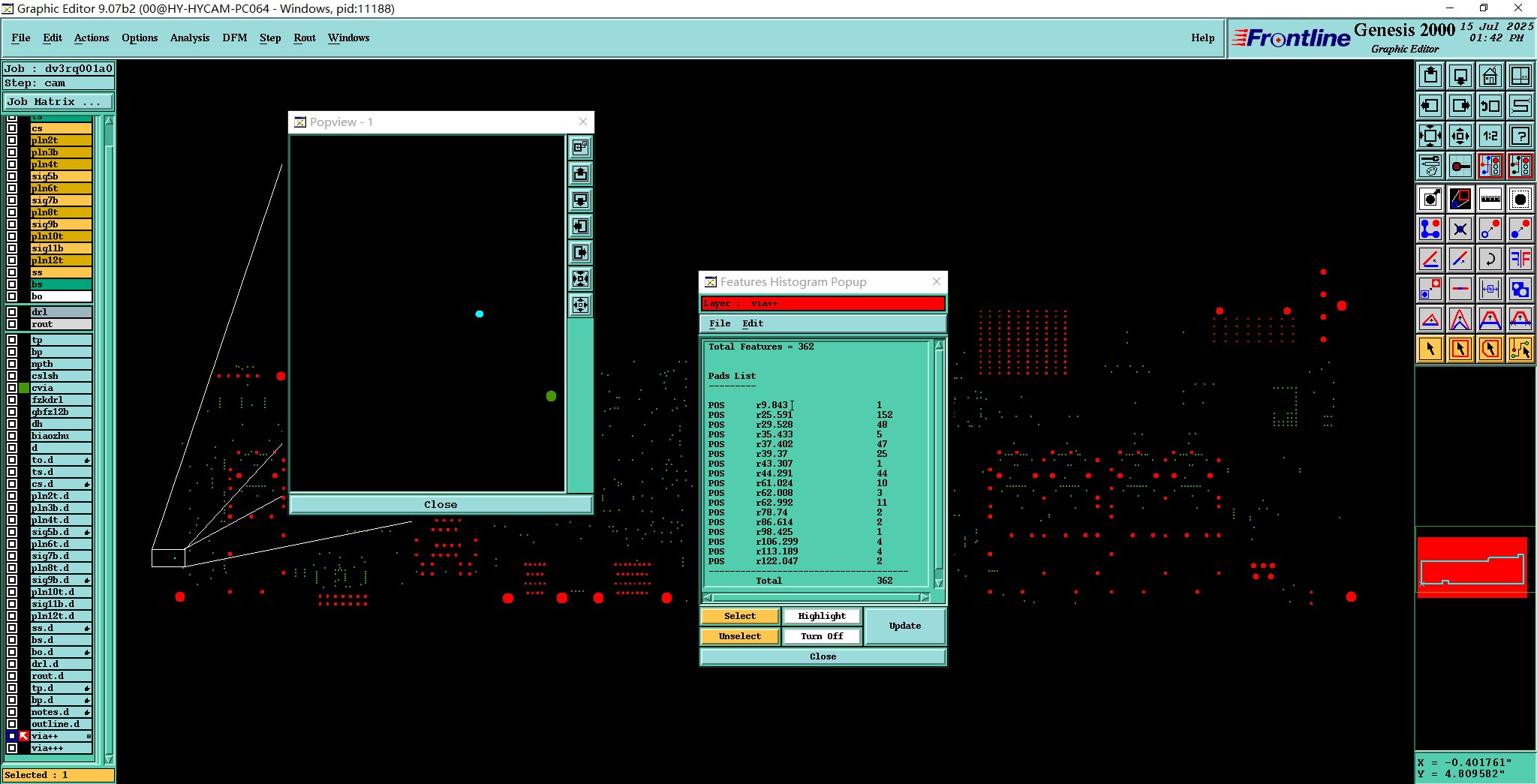The image size is (1537, 784).
Task: Click Popview zoom-out expanding arrows icon
Action: click(x=580, y=278)
